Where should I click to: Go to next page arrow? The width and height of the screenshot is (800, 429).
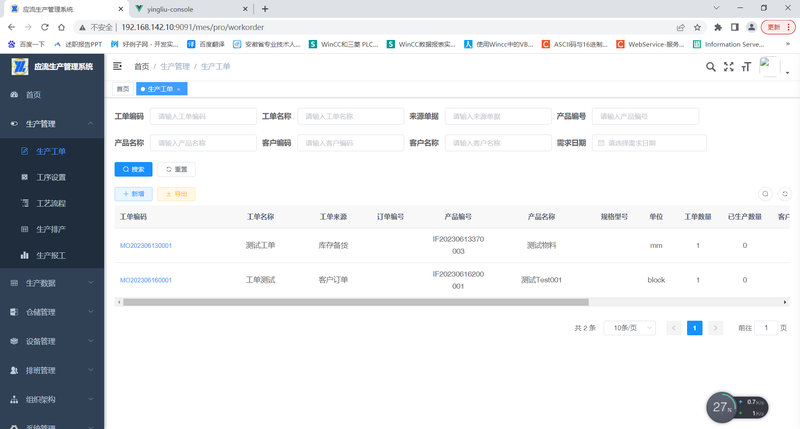point(715,328)
